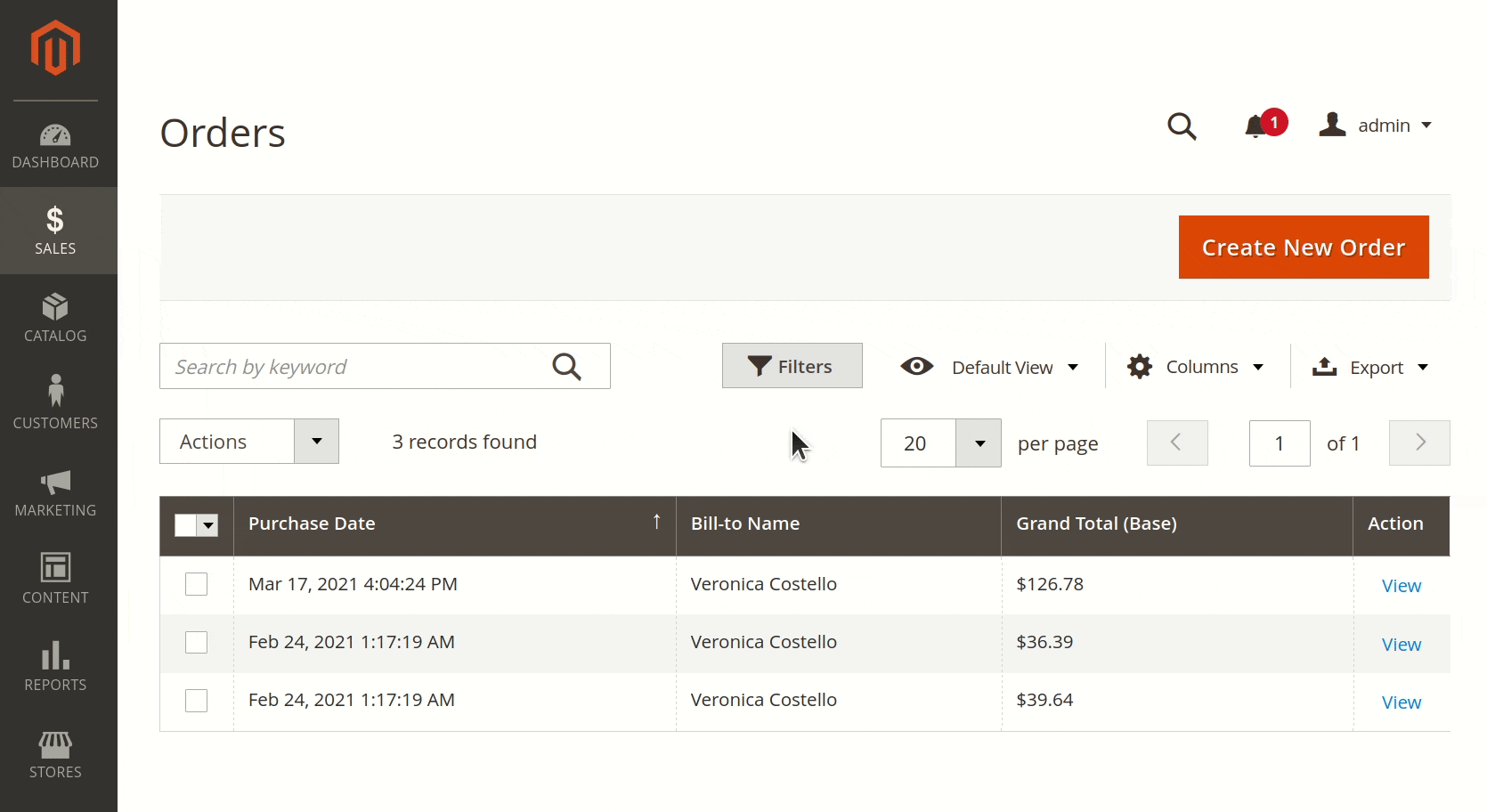Sort orders by Purchase Date
The height and width of the screenshot is (812, 1487).
point(312,524)
